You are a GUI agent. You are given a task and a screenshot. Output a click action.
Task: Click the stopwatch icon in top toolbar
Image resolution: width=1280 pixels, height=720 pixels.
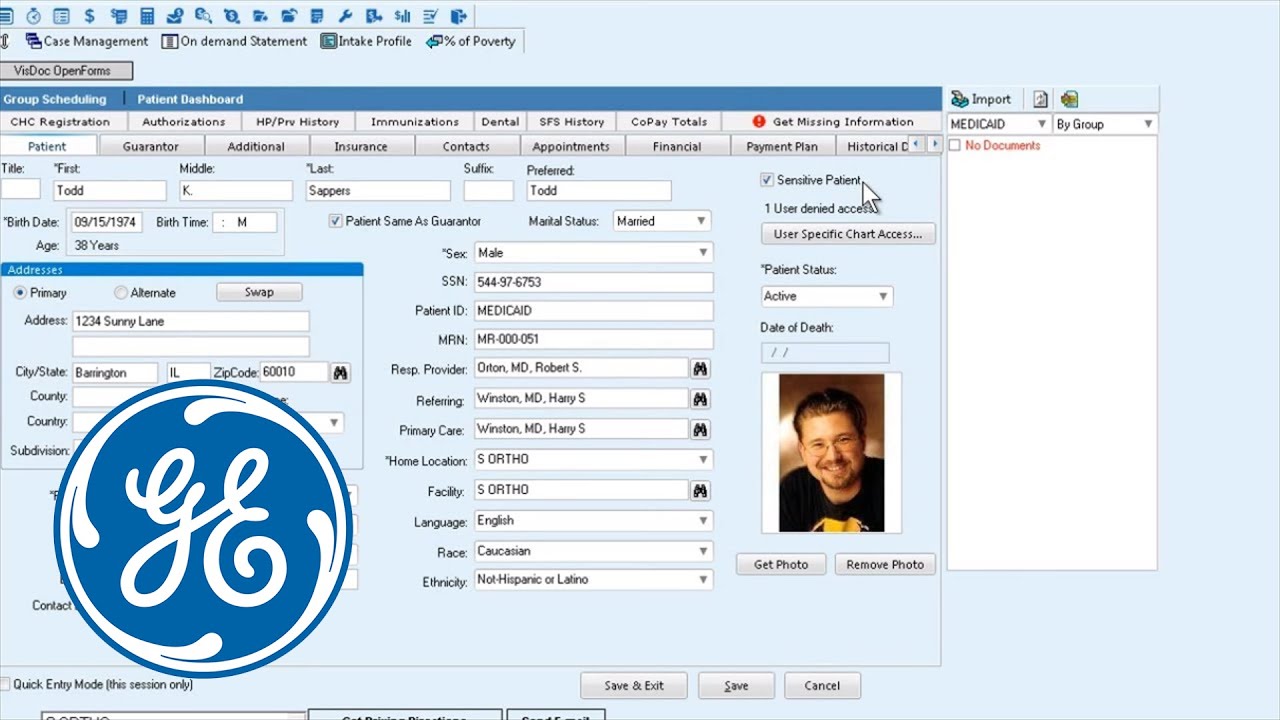34,15
